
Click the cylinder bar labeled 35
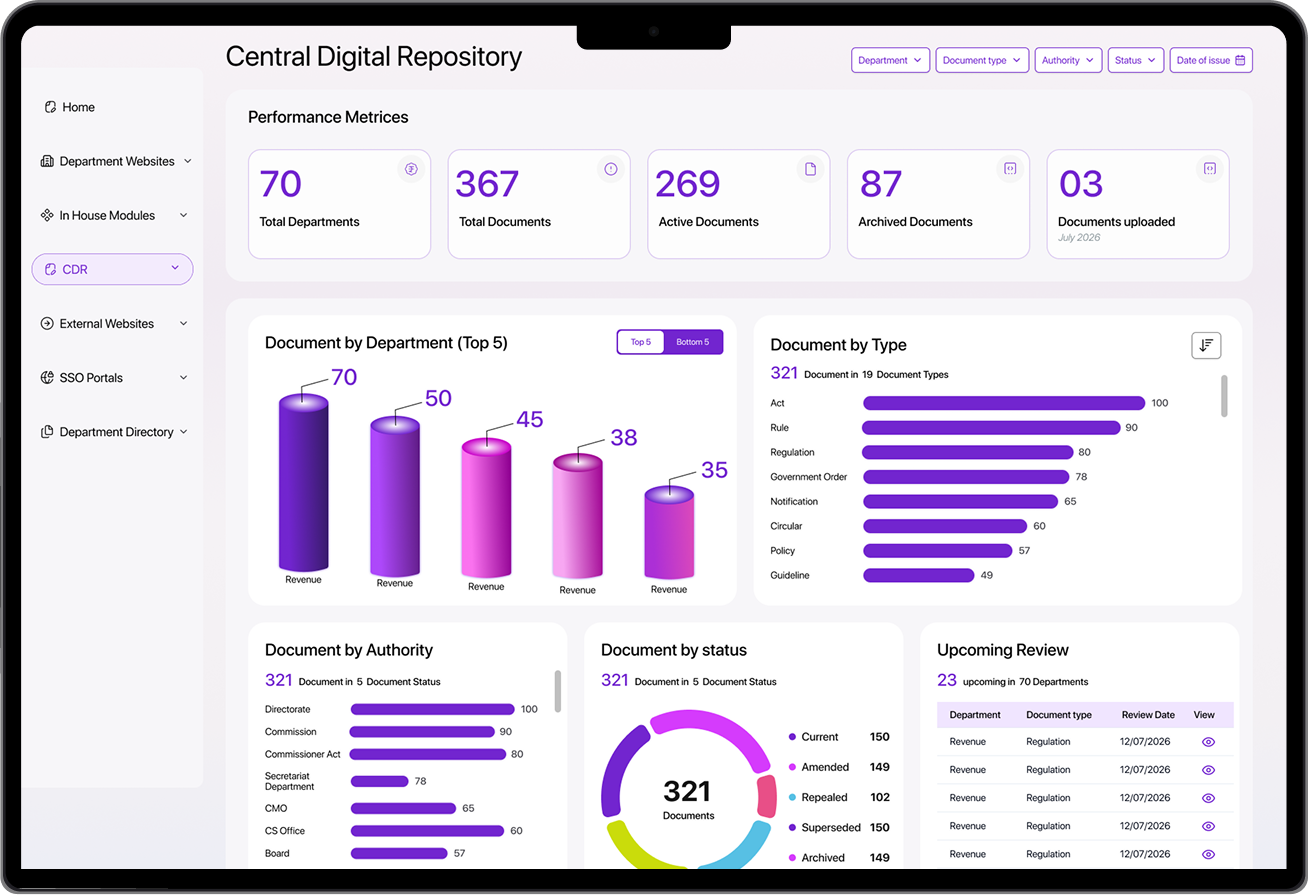(x=669, y=532)
